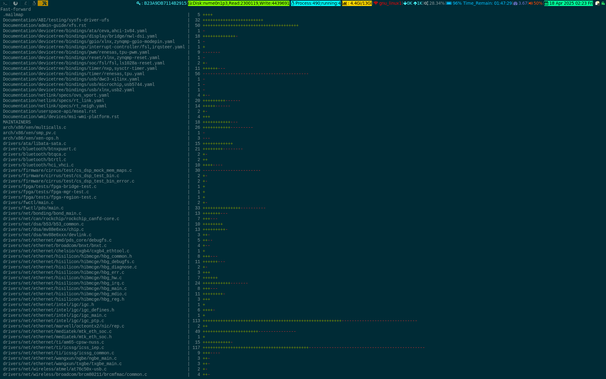Click drivers/ata/libata-sata.c line
Screen dimensions: 606x379
(34, 144)
